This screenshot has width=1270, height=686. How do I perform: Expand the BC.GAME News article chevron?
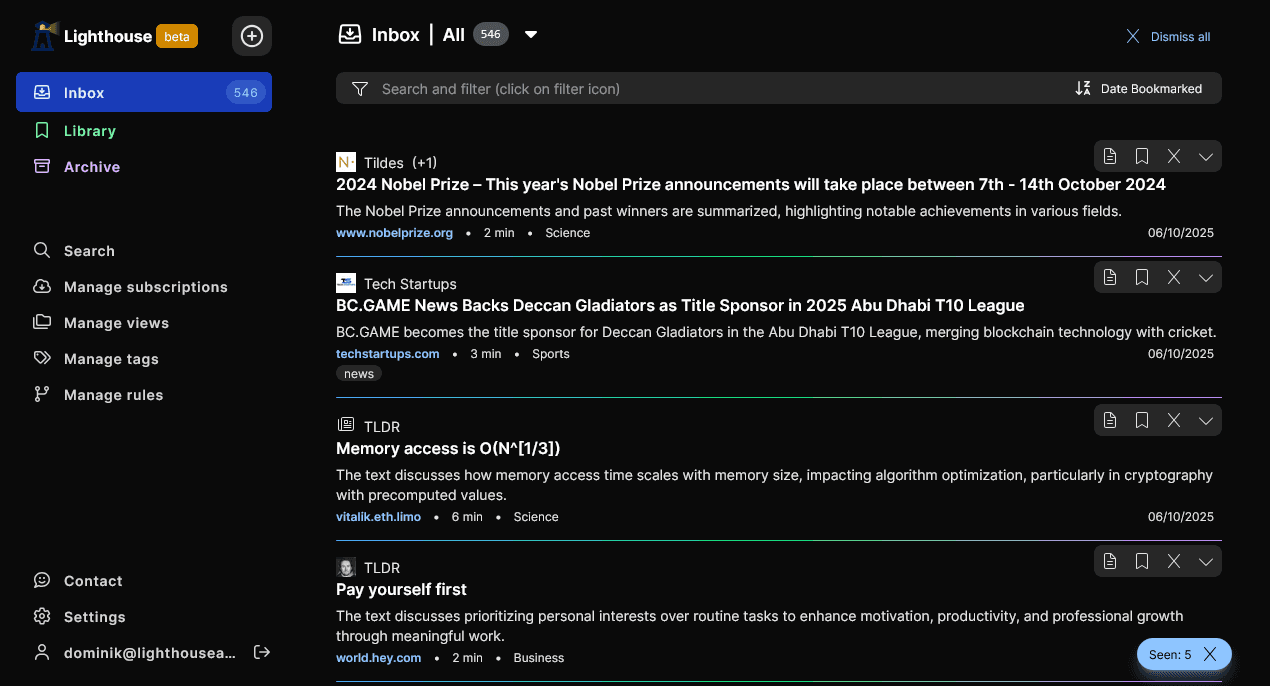click(1205, 277)
